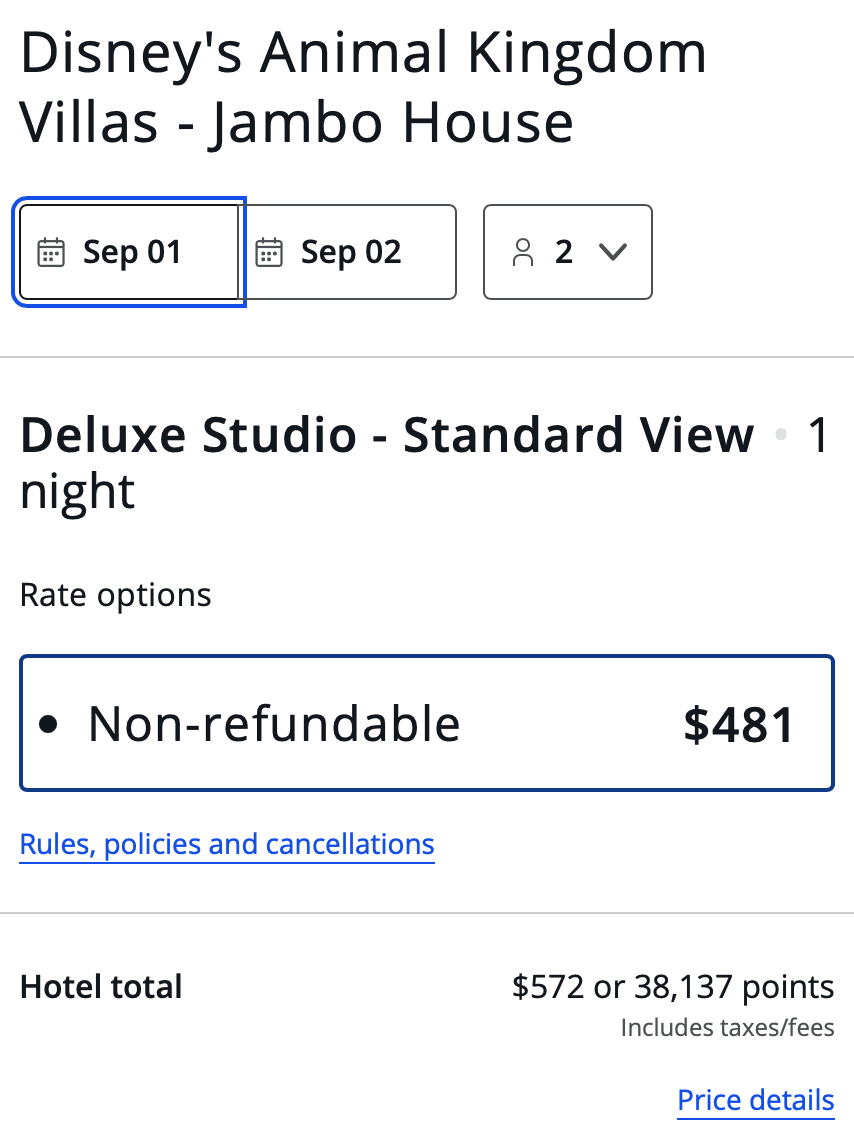Click the 1 night text
The width and height of the screenshot is (854, 1128).
78,492
